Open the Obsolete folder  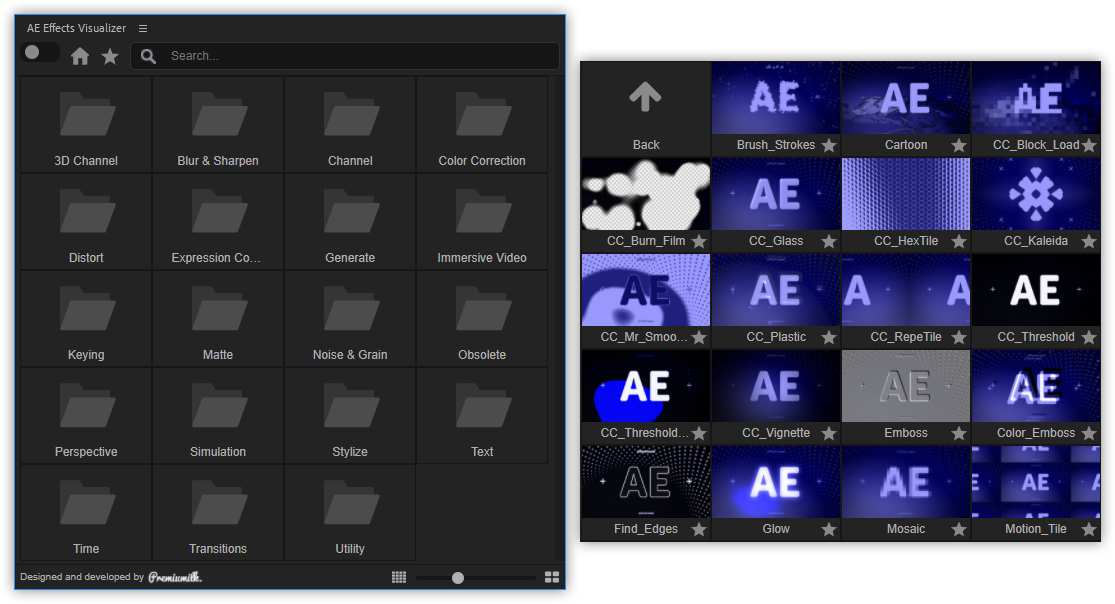482,318
